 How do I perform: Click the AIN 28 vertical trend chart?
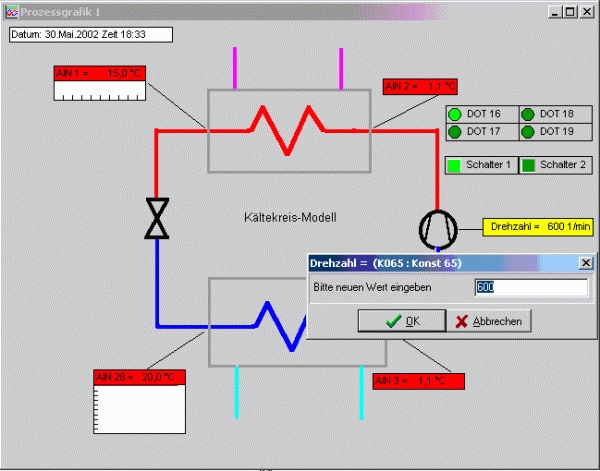click(x=139, y=409)
